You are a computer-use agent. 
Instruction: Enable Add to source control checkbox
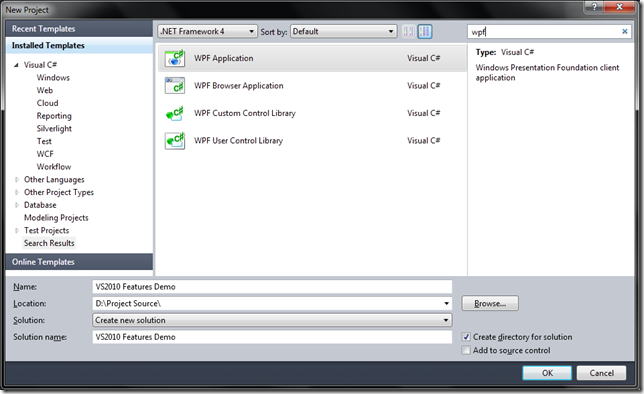(466, 350)
